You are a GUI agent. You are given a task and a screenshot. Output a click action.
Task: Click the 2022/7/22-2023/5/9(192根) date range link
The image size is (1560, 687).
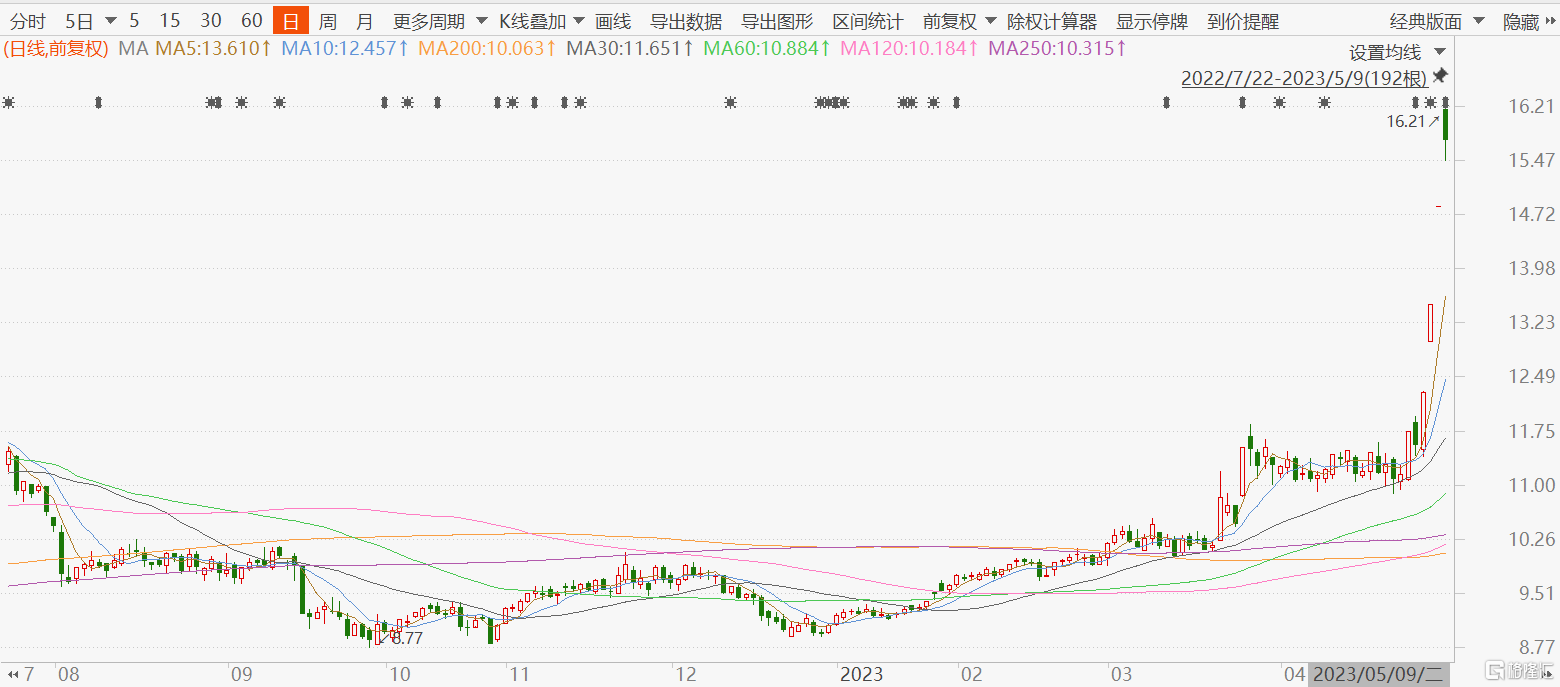point(1304,78)
